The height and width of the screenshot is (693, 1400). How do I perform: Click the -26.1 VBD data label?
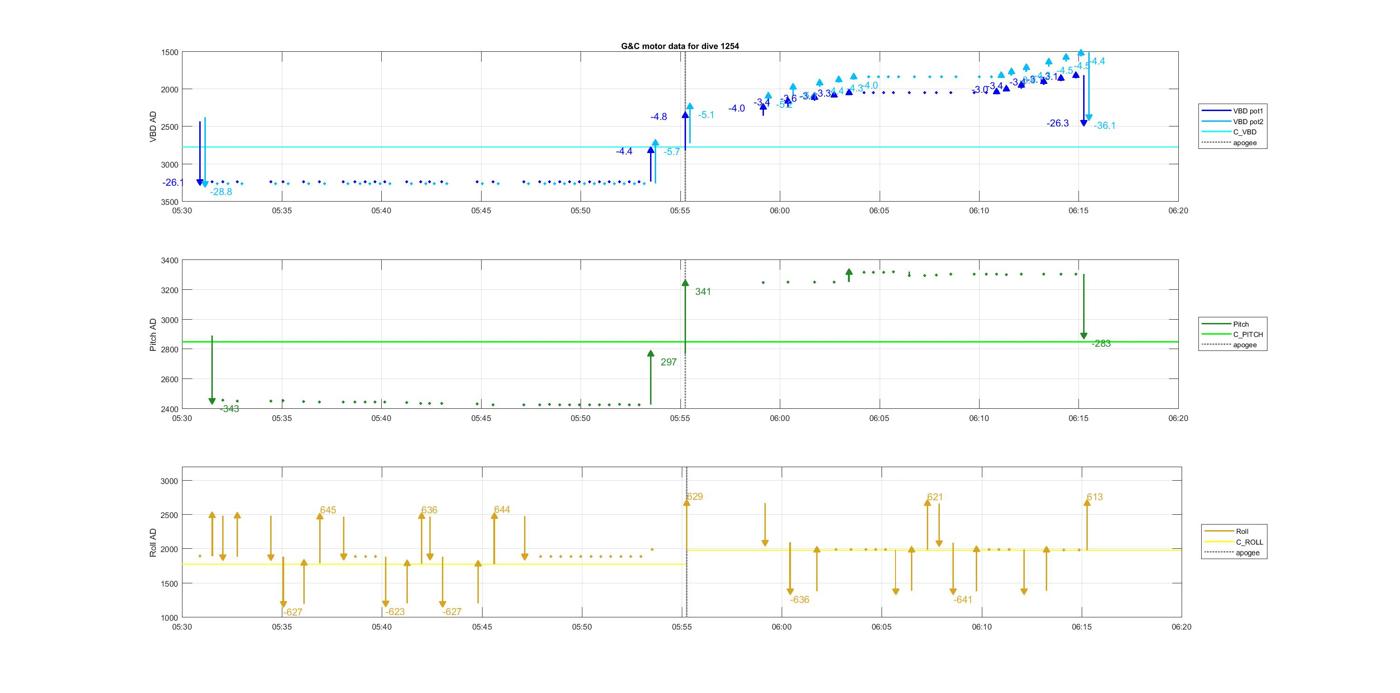tap(173, 183)
